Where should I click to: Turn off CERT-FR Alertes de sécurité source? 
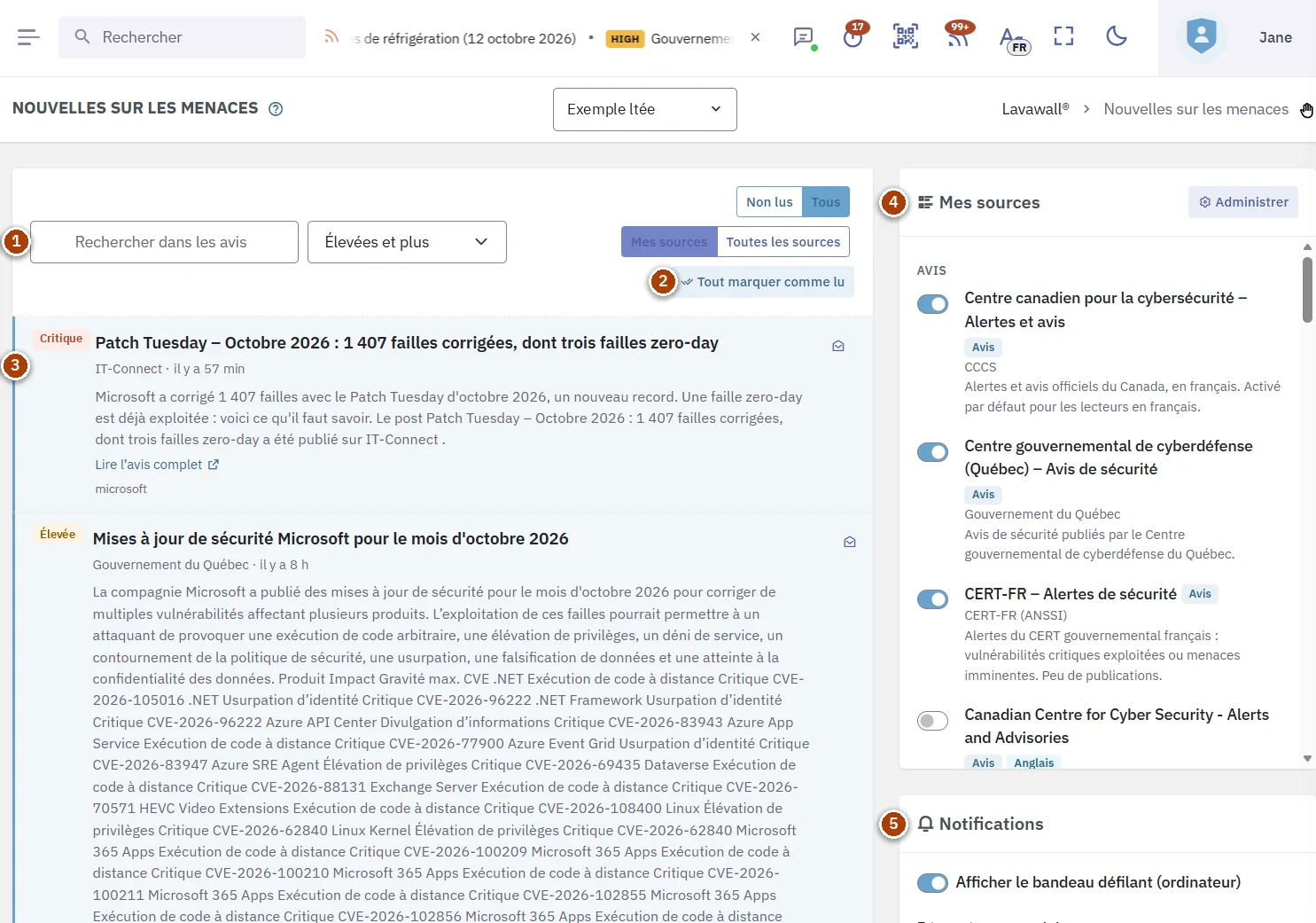(932, 599)
